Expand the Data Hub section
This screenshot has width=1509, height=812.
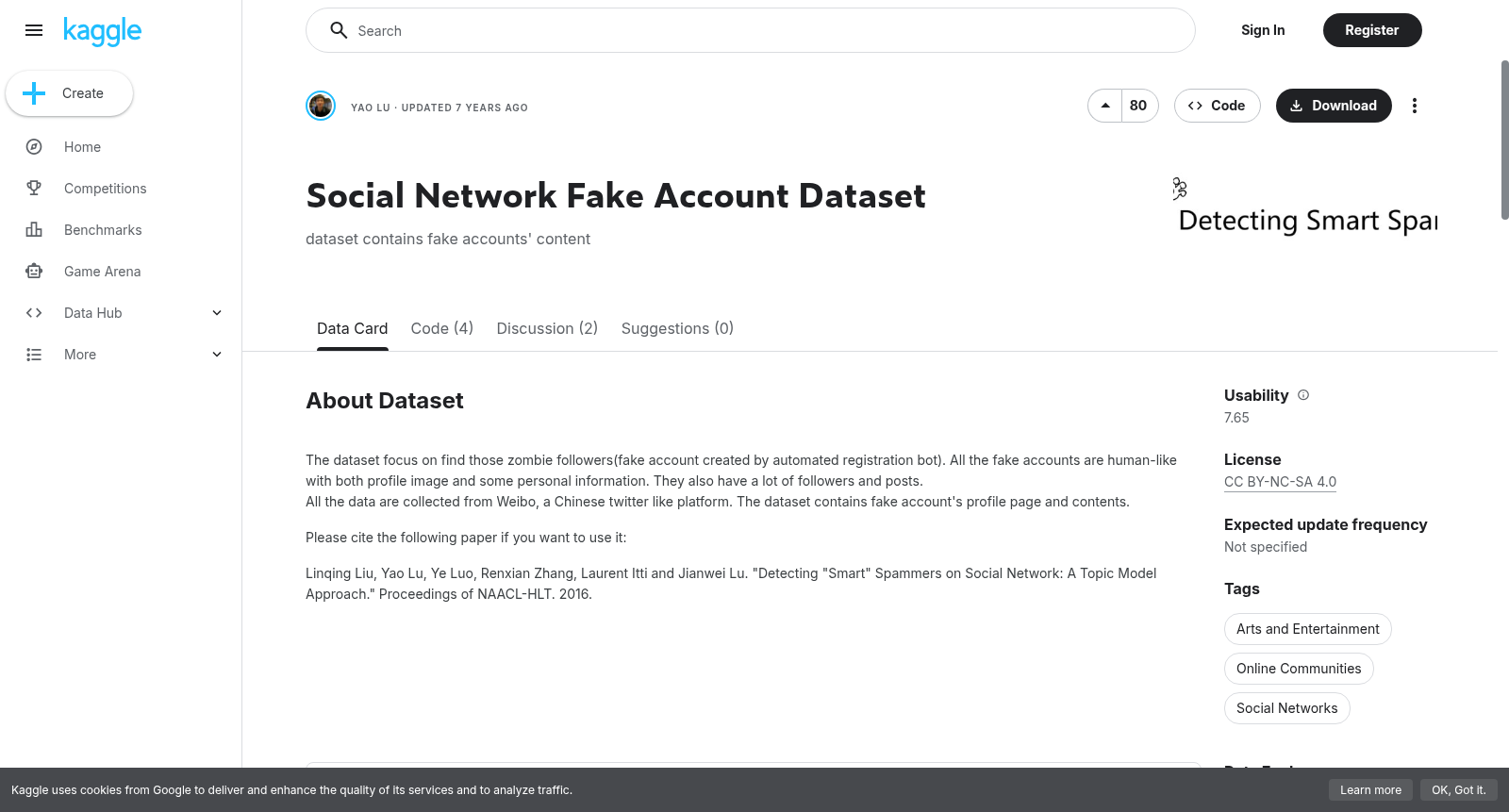(217, 313)
